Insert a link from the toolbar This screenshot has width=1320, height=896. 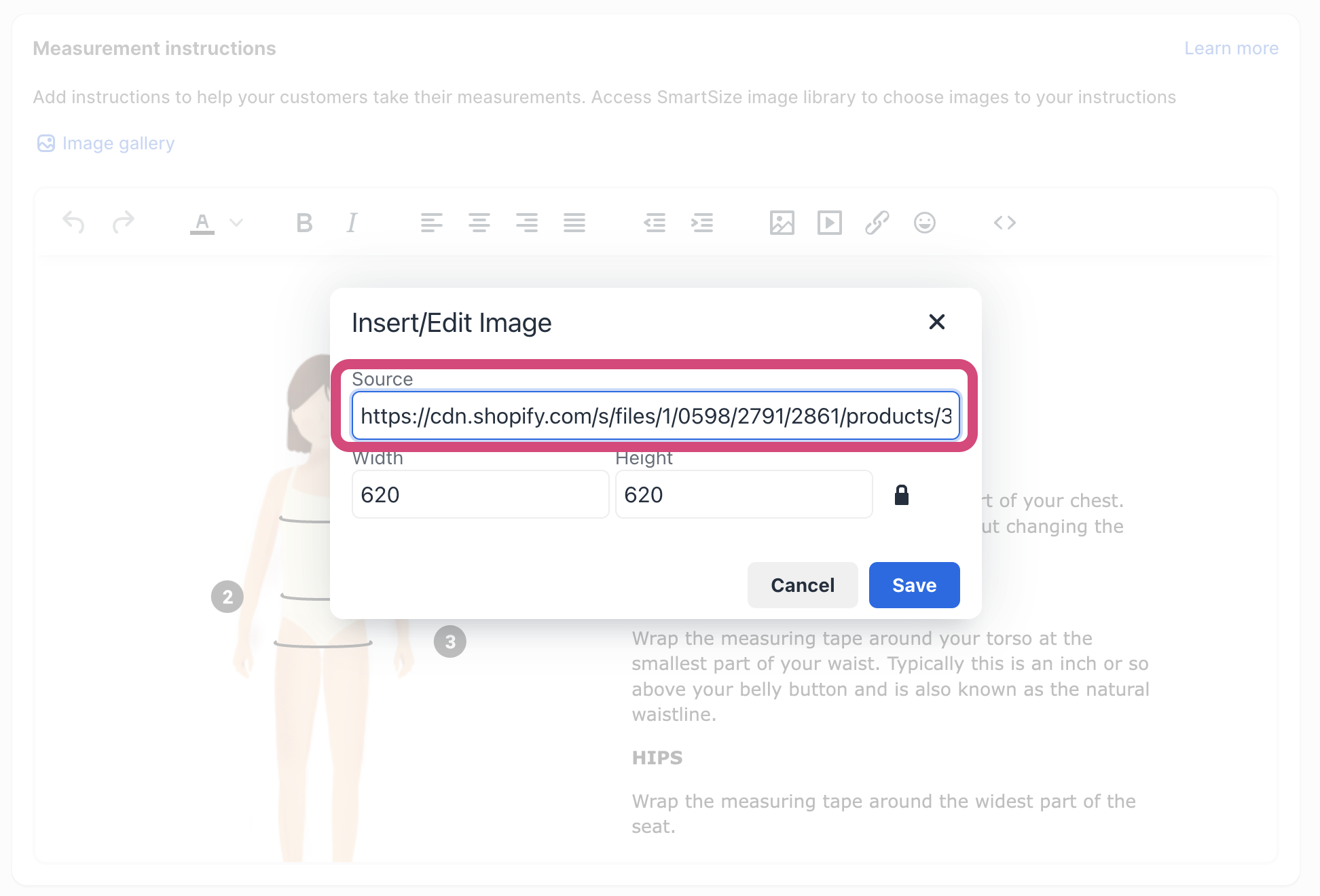tap(877, 223)
